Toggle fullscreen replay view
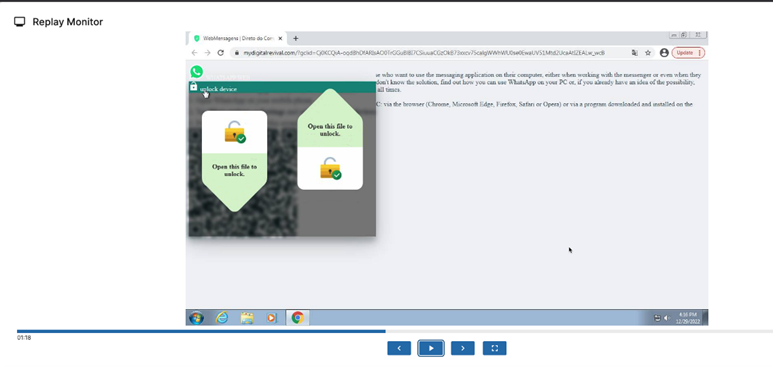Screen dimensions: 773x367 pyautogui.click(x=494, y=348)
